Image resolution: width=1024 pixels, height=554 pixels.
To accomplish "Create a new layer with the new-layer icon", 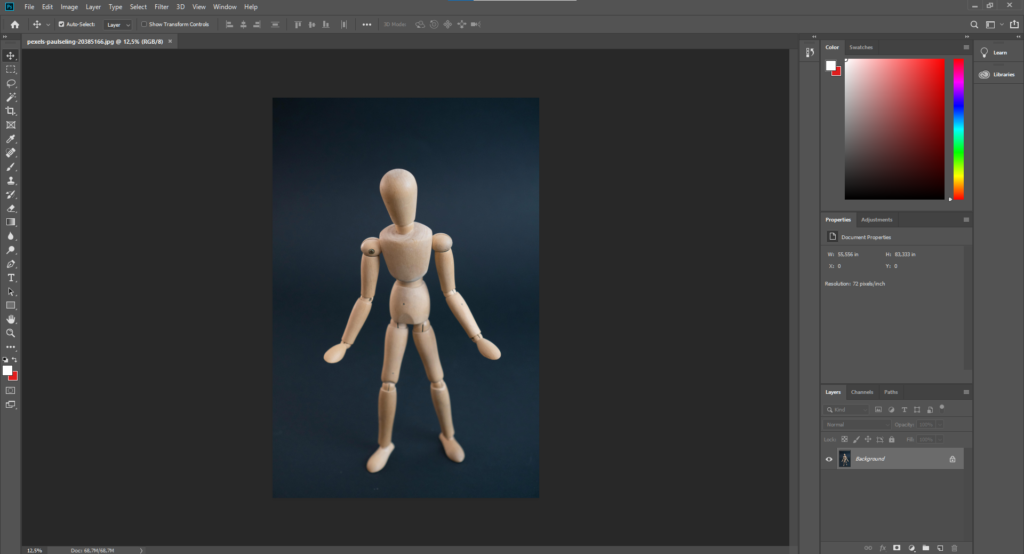I will coord(940,548).
